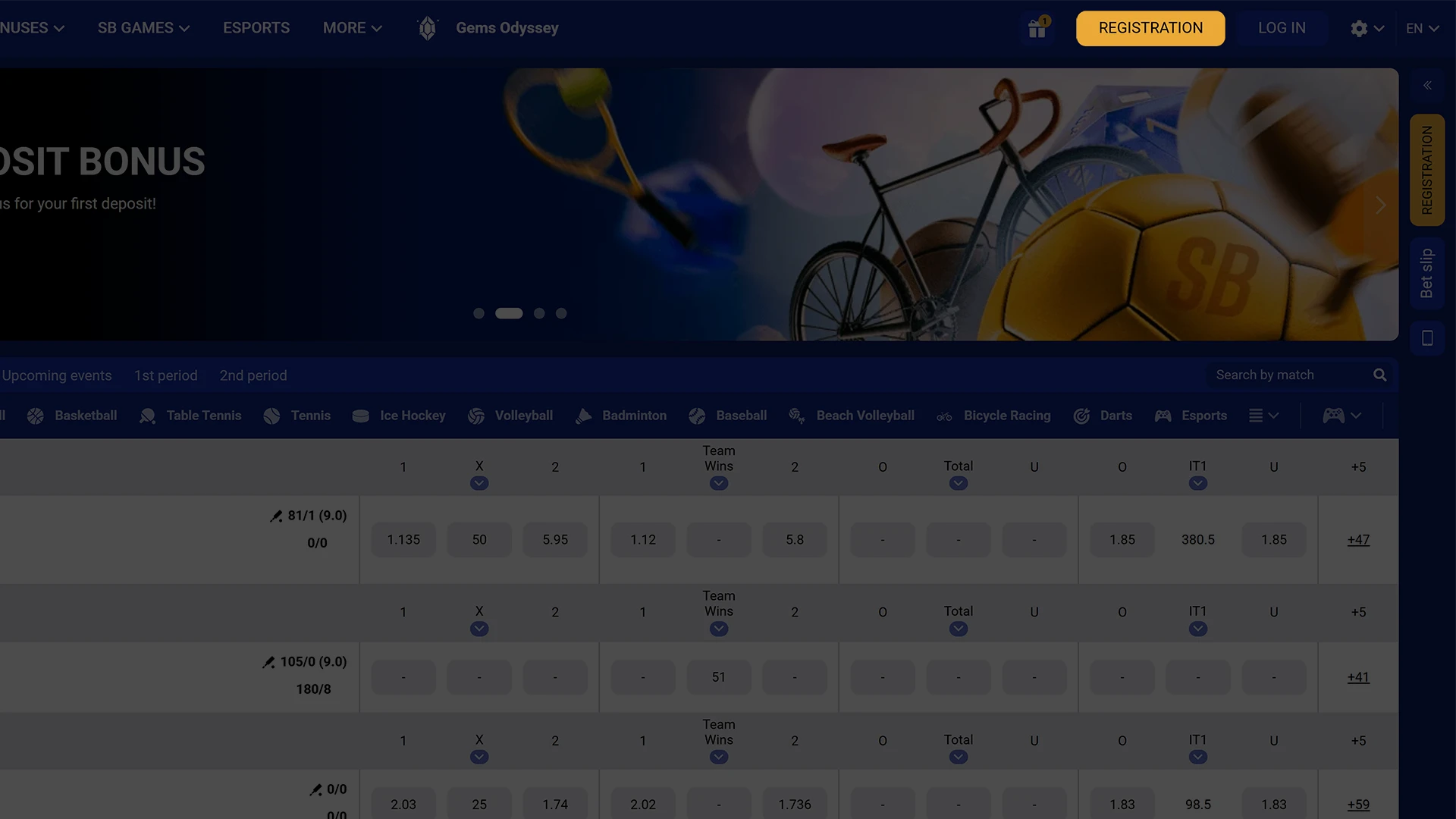Screen dimensions: 1456x819
Task: Open the EN language dropdown
Action: click(x=1422, y=28)
